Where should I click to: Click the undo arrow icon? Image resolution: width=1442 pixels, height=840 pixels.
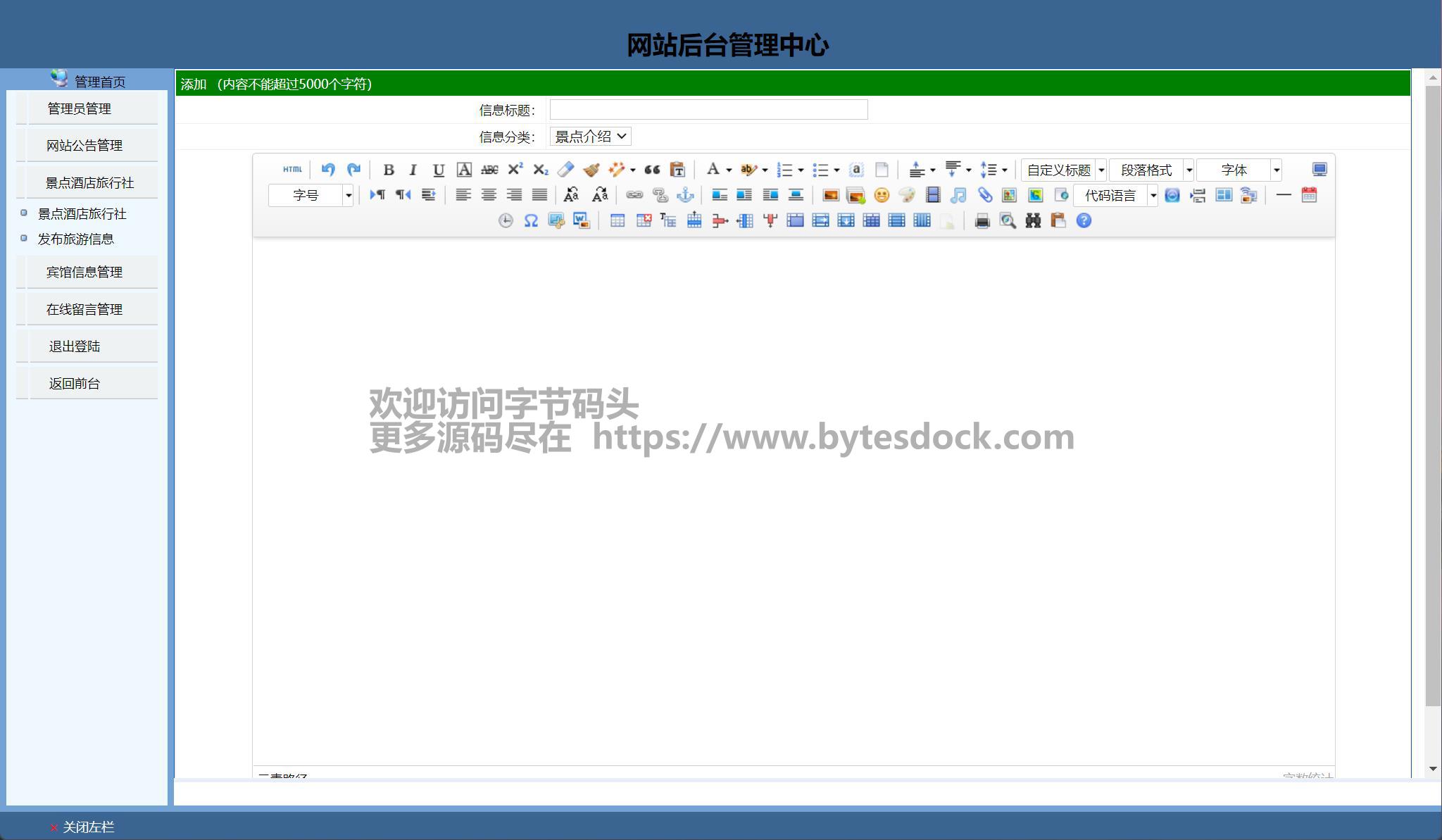pos(328,170)
